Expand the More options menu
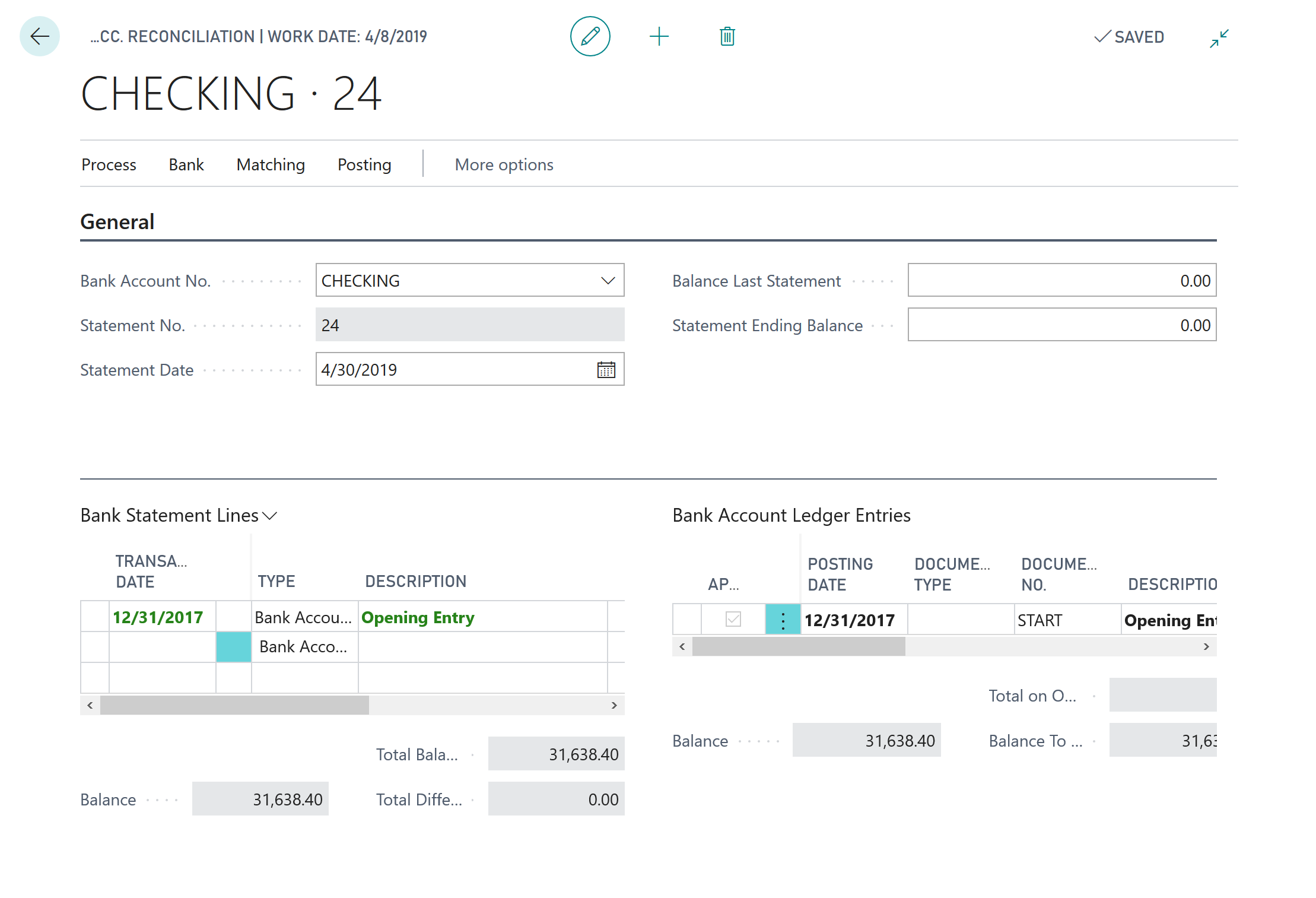The height and width of the screenshot is (898, 1316). pos(503,164)
